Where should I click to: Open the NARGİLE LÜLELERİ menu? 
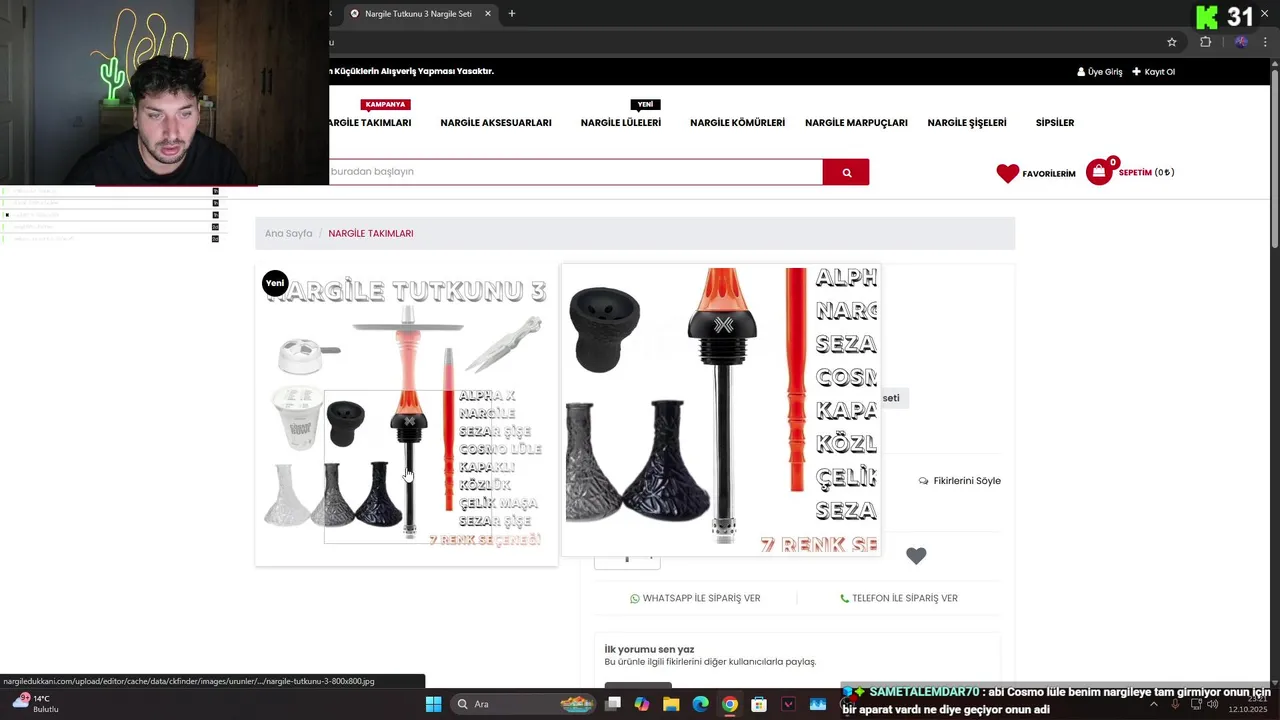tap(621, 123)
